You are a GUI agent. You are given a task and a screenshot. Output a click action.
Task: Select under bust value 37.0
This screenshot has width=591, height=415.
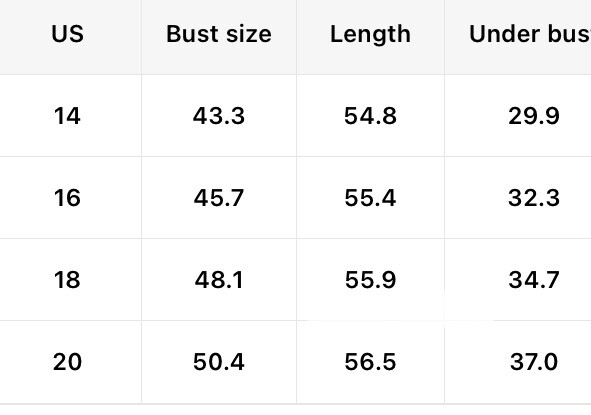534,362
